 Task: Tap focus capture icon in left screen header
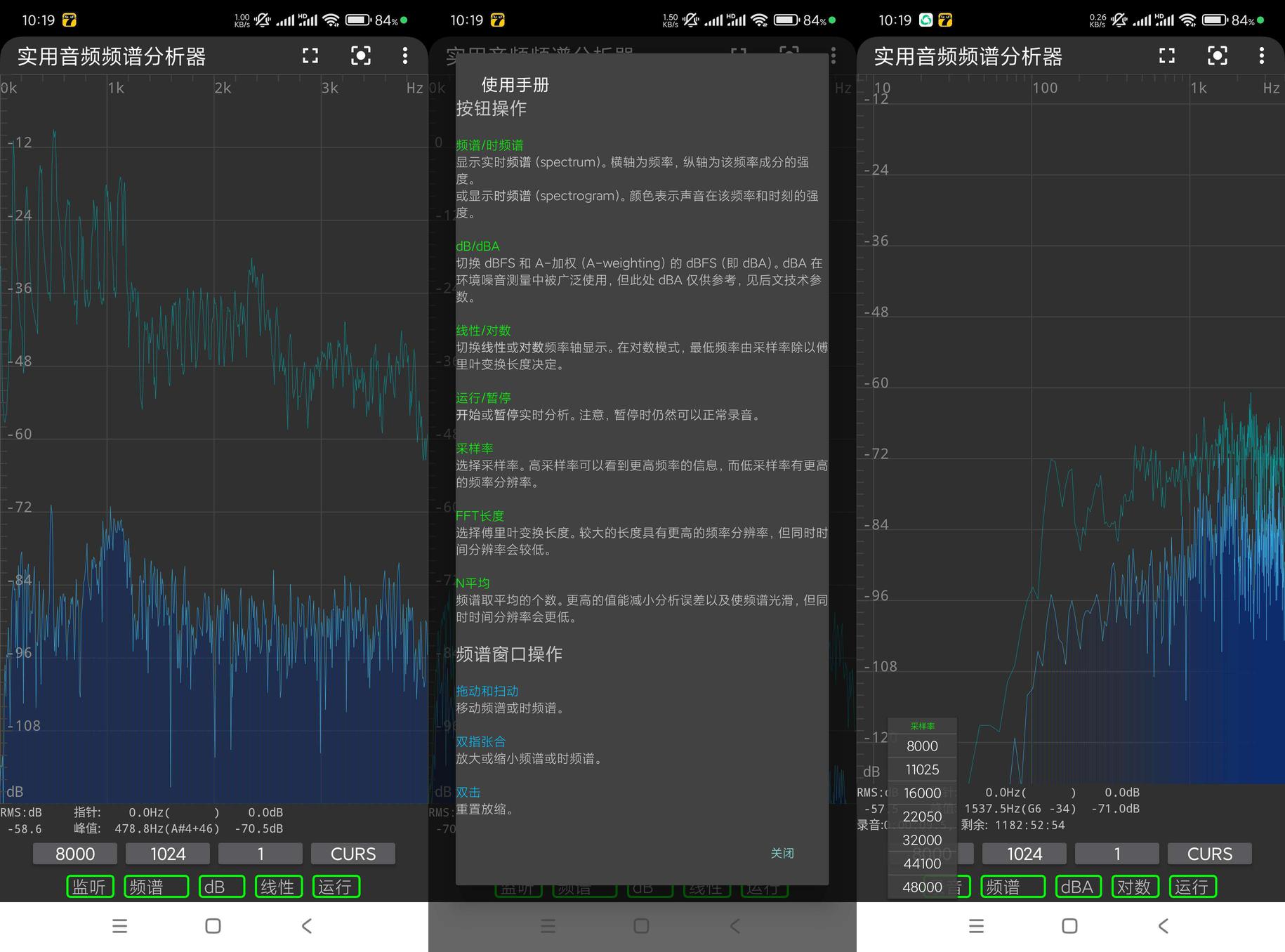[x=361, y=56]
